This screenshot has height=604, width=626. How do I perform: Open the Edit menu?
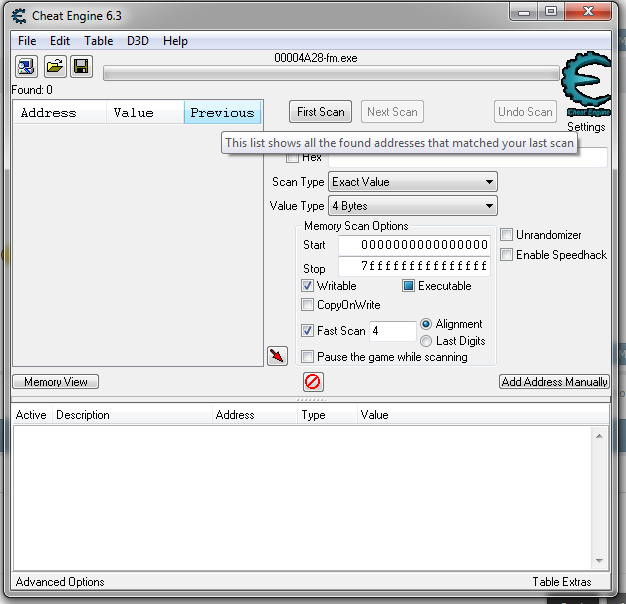click(60, 41)
